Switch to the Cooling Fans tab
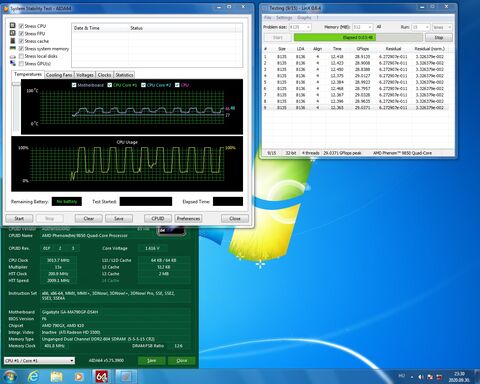 (x=59, y=75)
